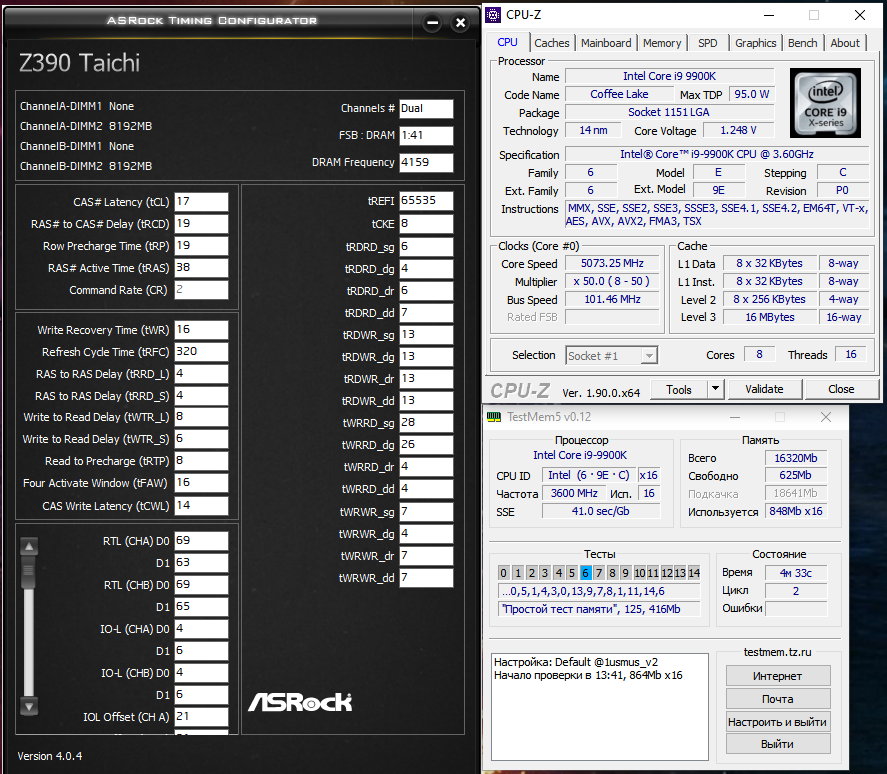887x774 pixels.
Task: Click the Почта button in TestMem5
Action: [778, 699]
